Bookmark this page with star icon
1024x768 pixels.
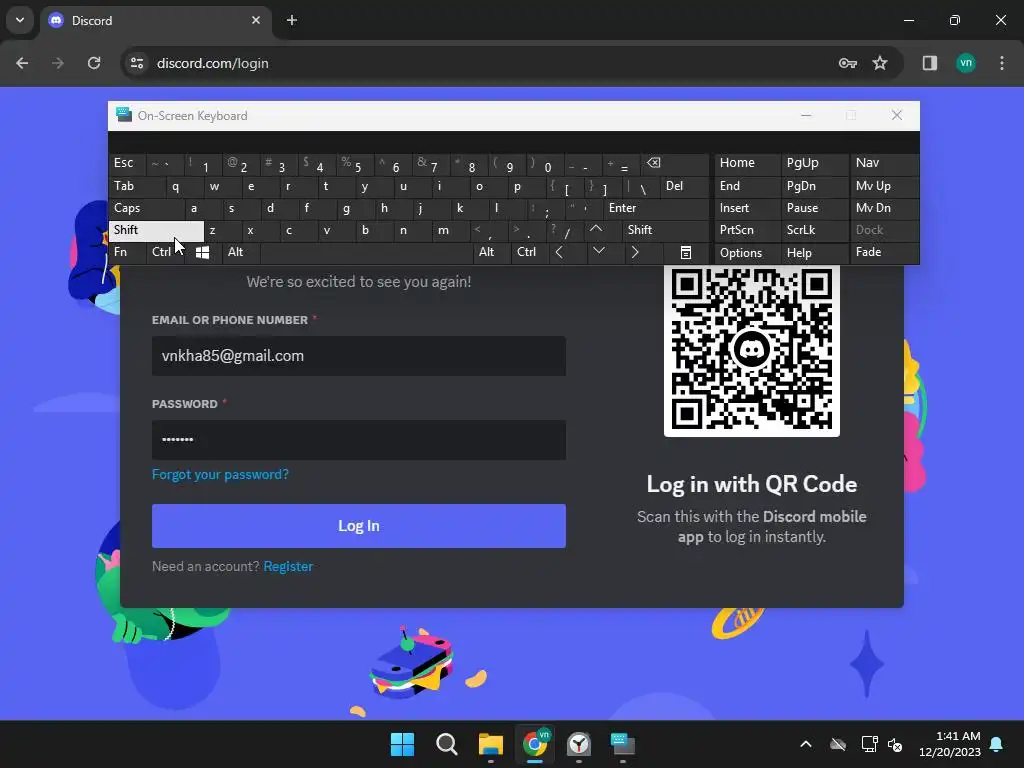[x=880, y=63]
